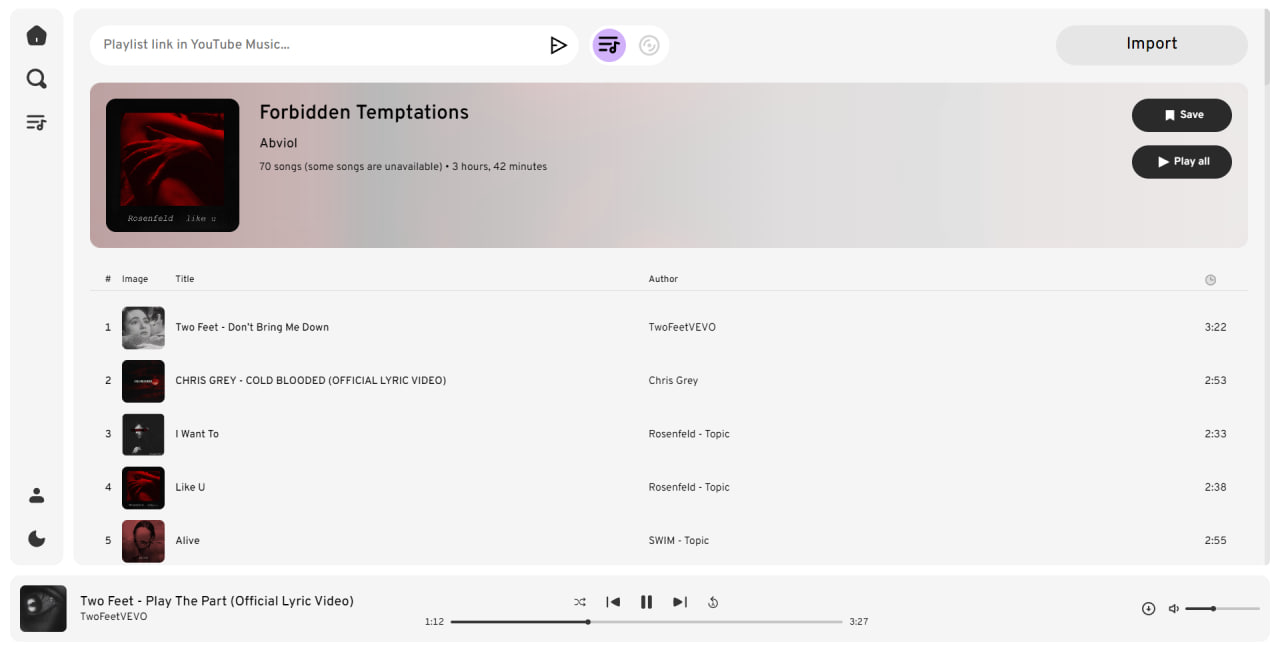Toggle shuffle in player bar

(580, 602)
